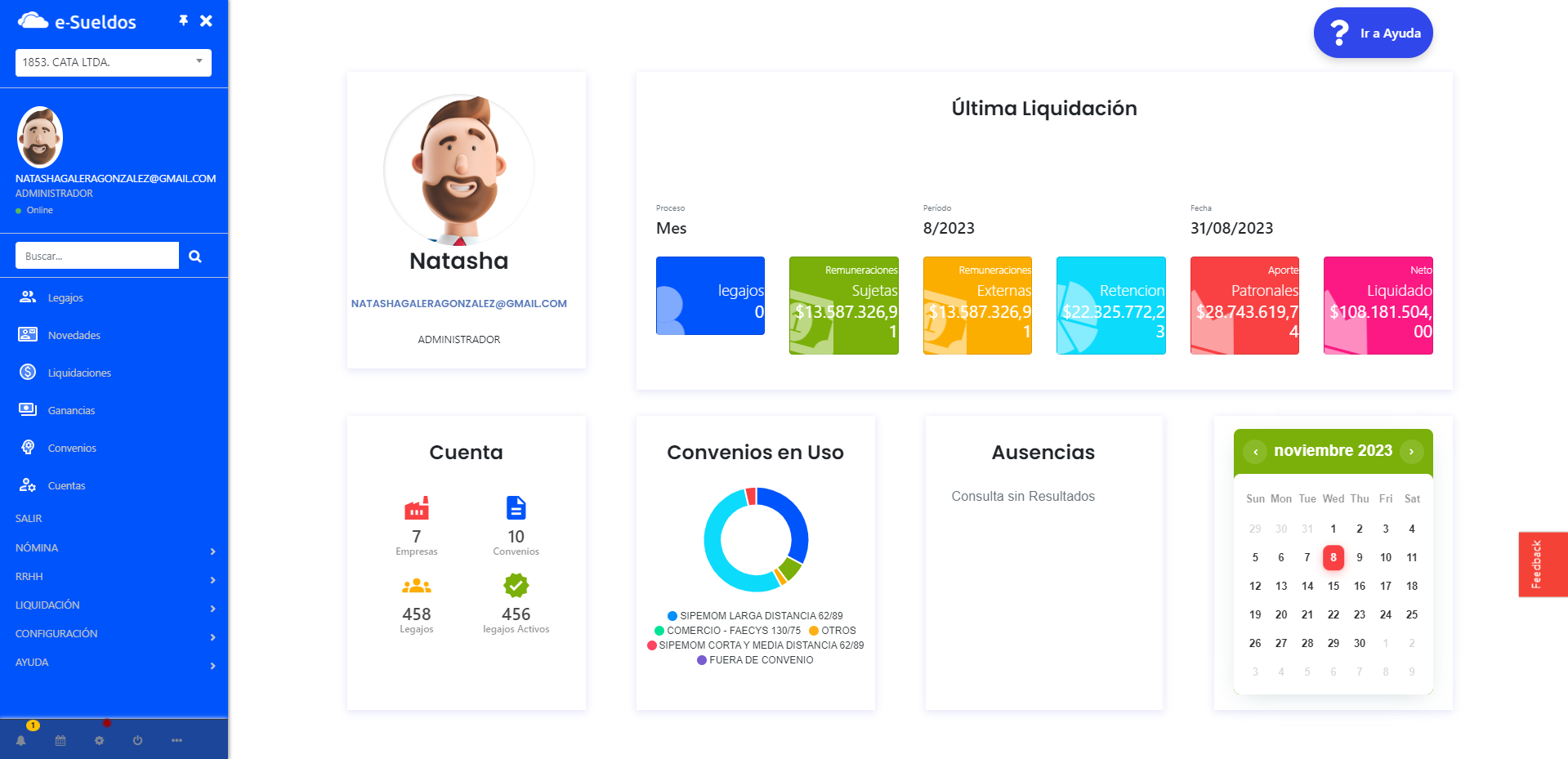Open the three-dots more options icon

pos(176,740)
